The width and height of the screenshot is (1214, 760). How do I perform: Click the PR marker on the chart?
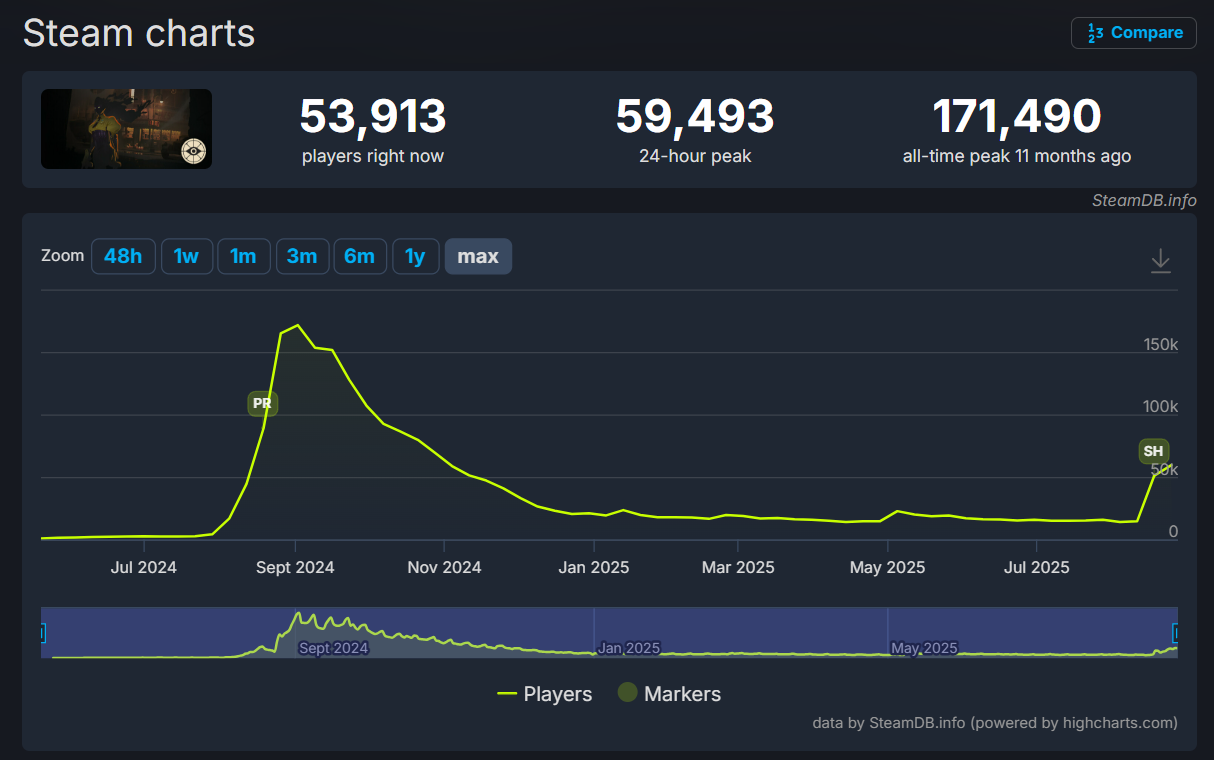coord(262,404)
